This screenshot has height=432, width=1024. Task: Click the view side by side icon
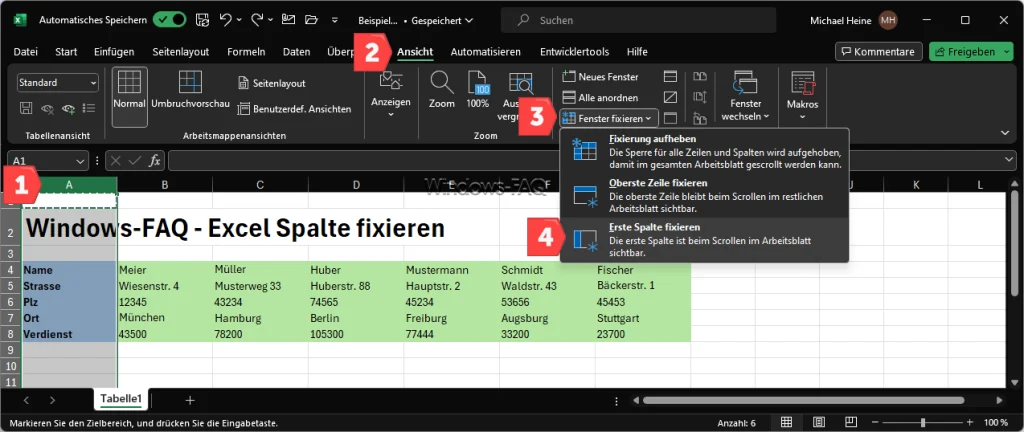tap(700, 77)
